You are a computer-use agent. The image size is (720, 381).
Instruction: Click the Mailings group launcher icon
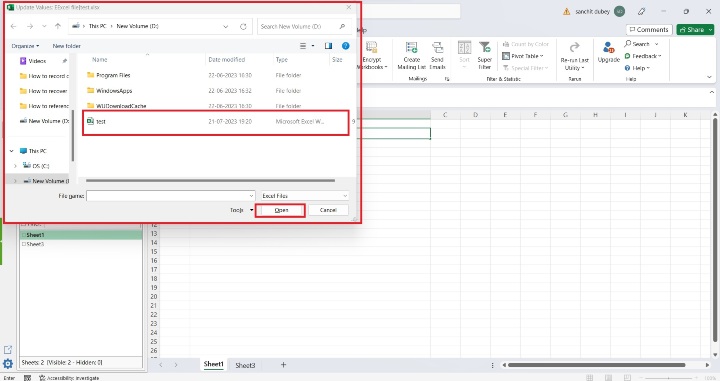[447, 79]
